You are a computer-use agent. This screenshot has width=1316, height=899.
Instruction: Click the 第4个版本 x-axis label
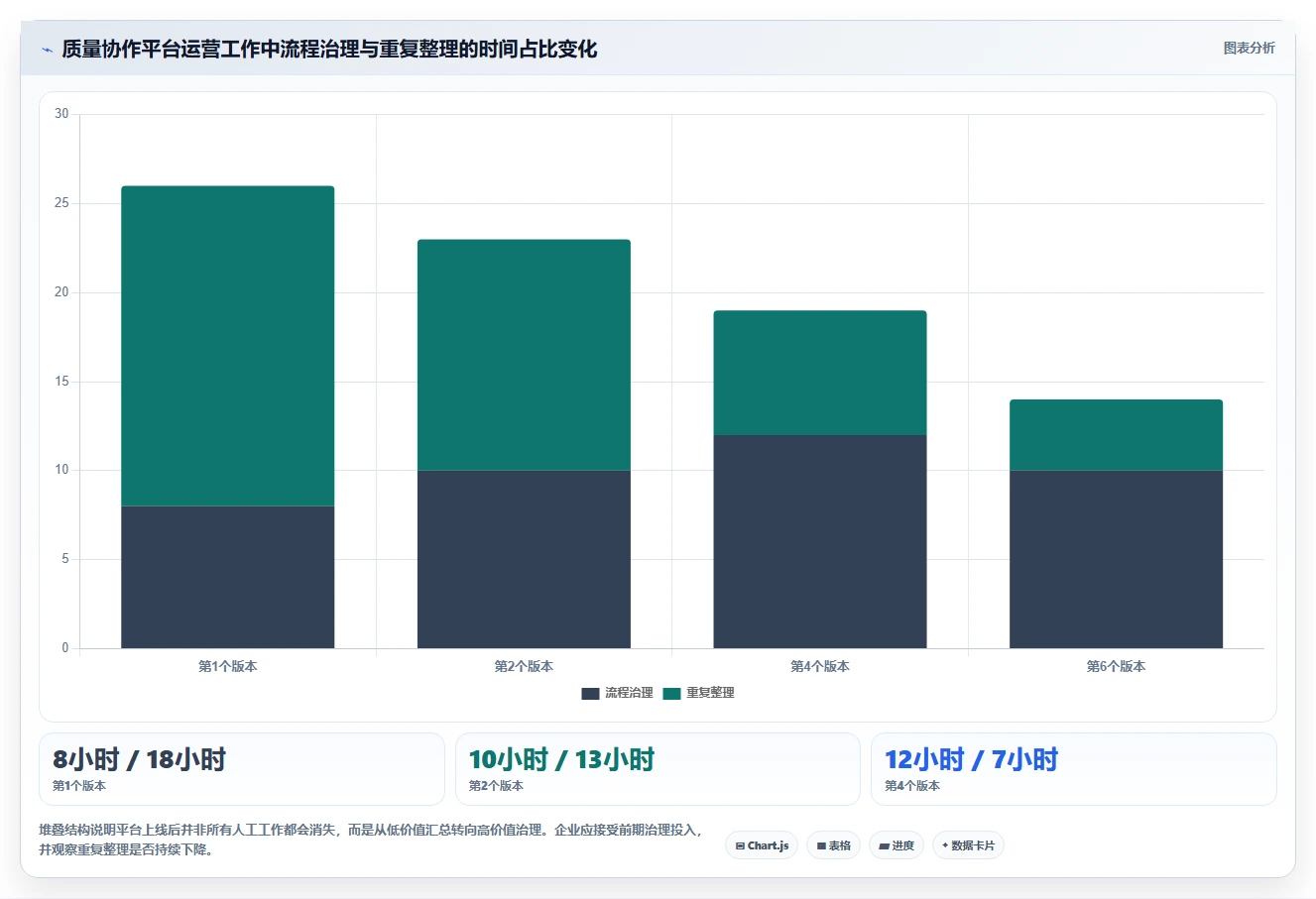(820, 666)
